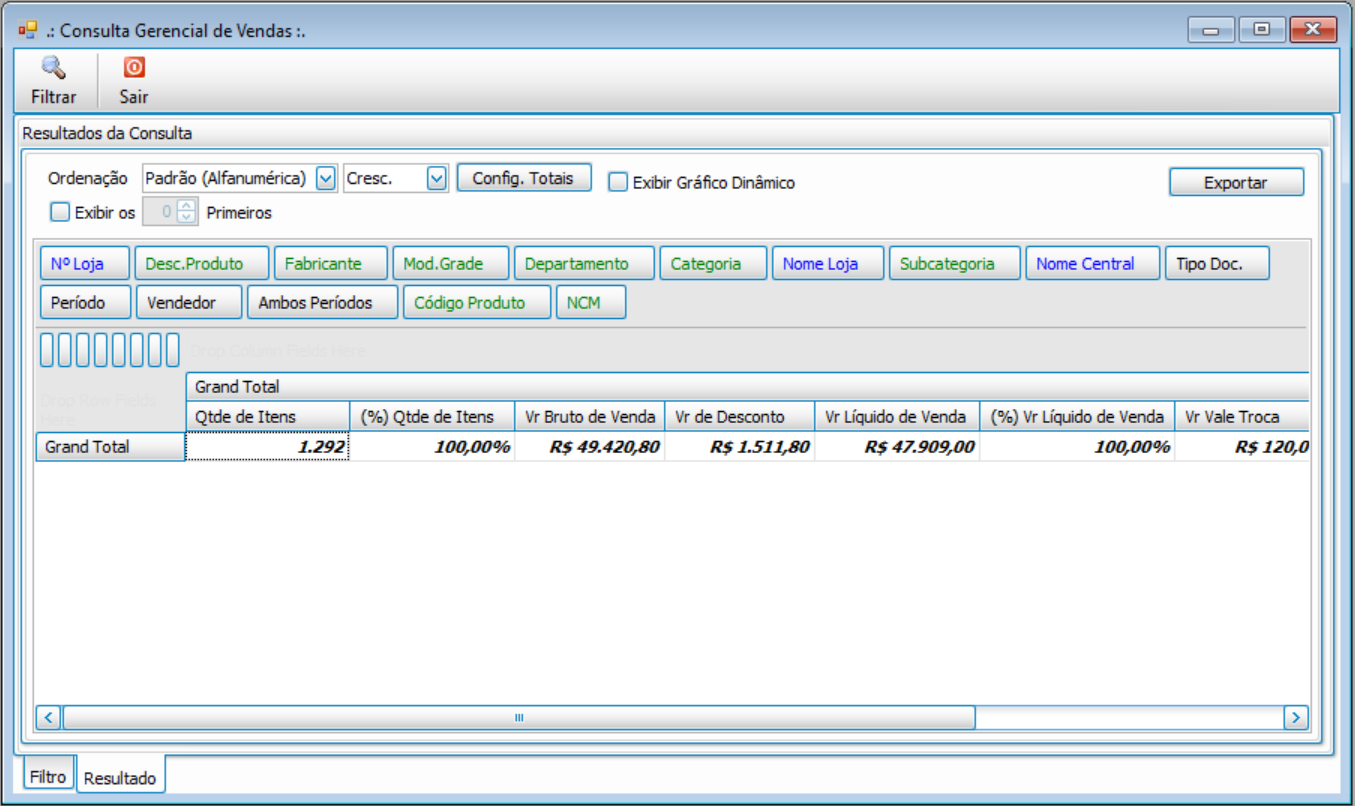The width and height of the screenshot is (1355, 806).
Task: Select the Período field button
Action: pyautogui.click(x=86, y=302)
